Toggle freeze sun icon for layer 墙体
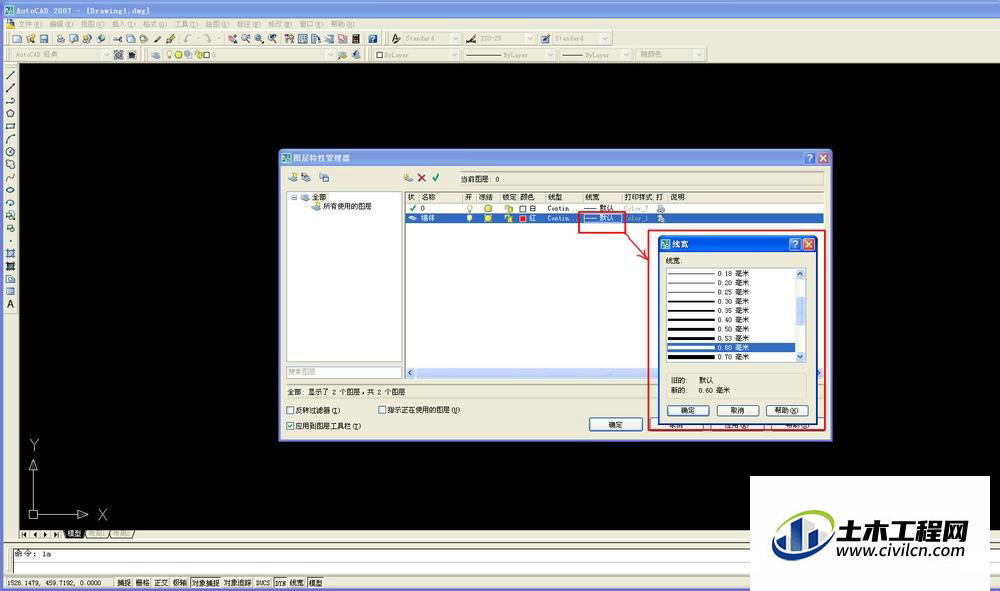 click(488, 218)
